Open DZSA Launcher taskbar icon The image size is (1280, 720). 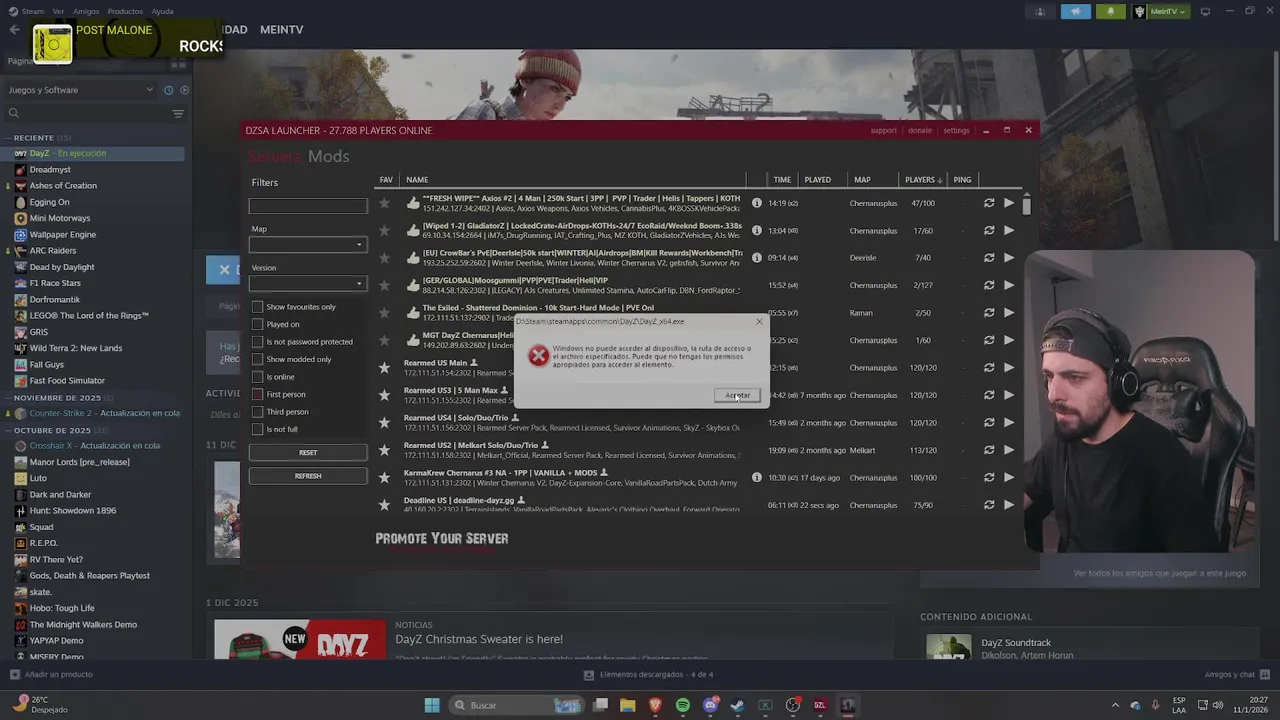pyautogui.click(x=820, y=705)
